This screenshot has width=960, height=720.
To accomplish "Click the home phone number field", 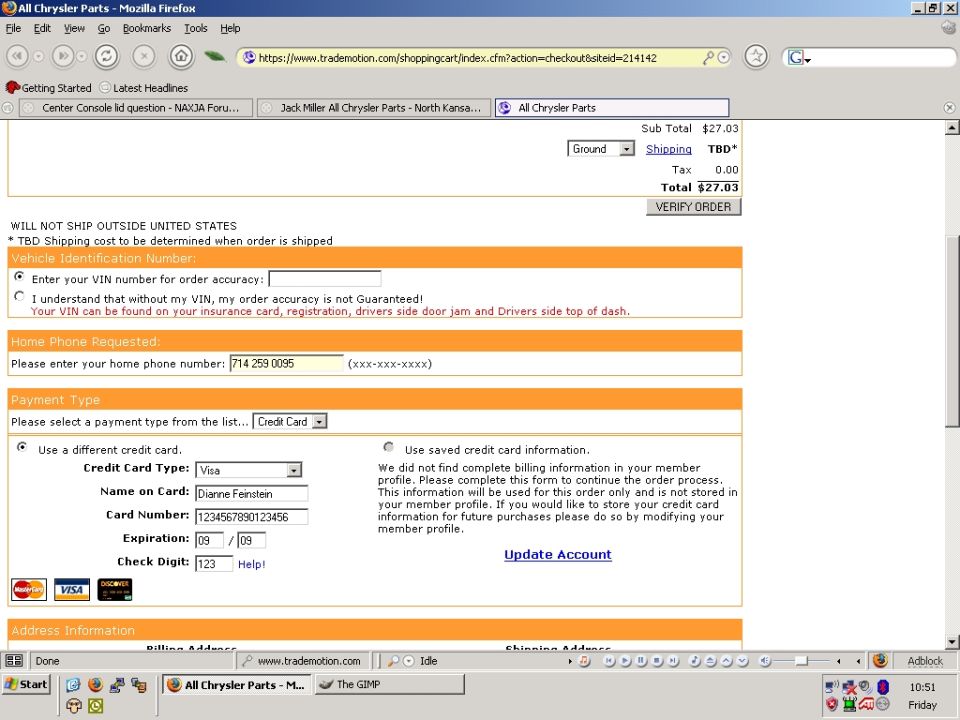I will pos(287,363).
